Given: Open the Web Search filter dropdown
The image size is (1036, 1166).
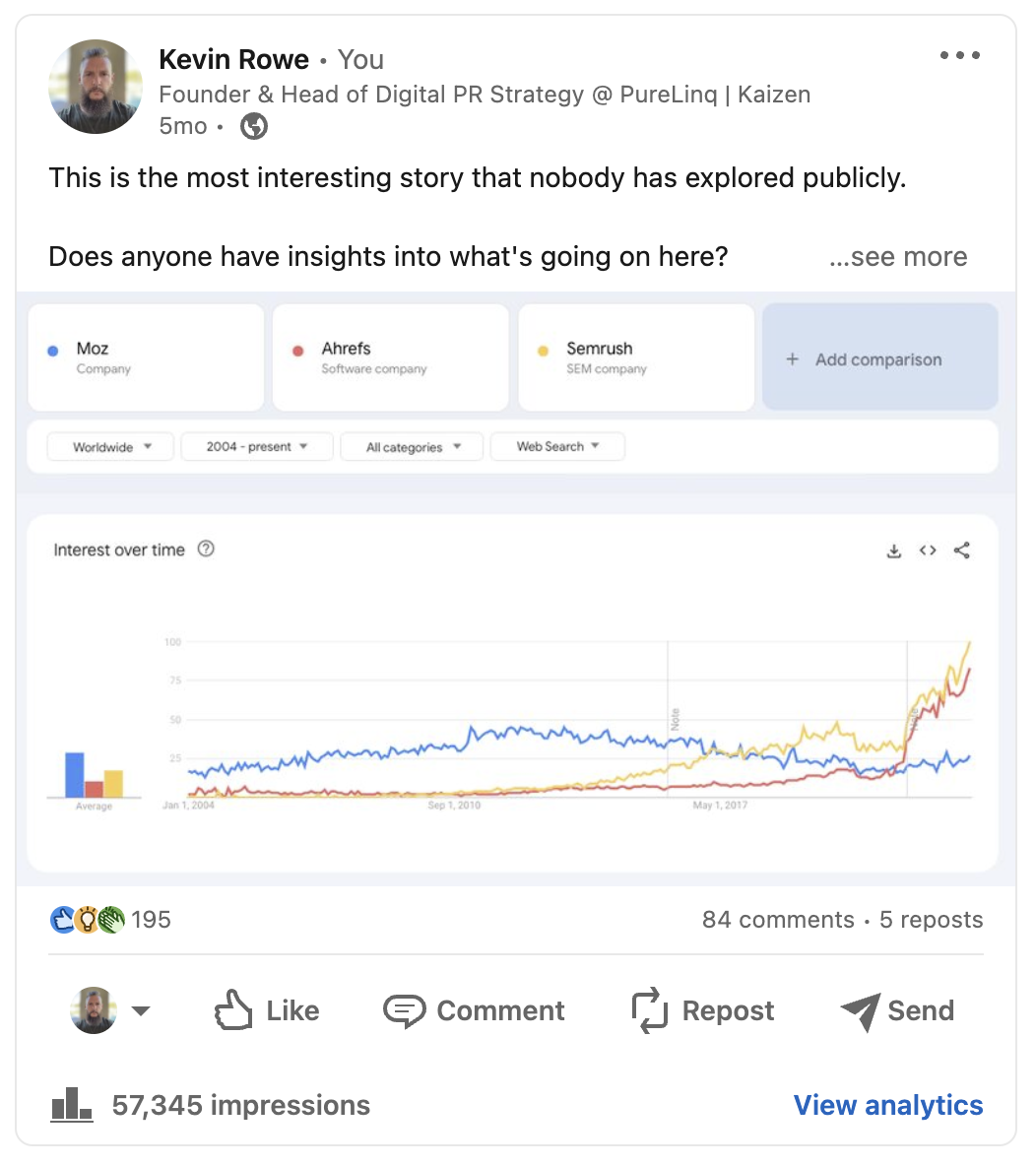Looking at the screenshot, I should [x=557, y=446].
